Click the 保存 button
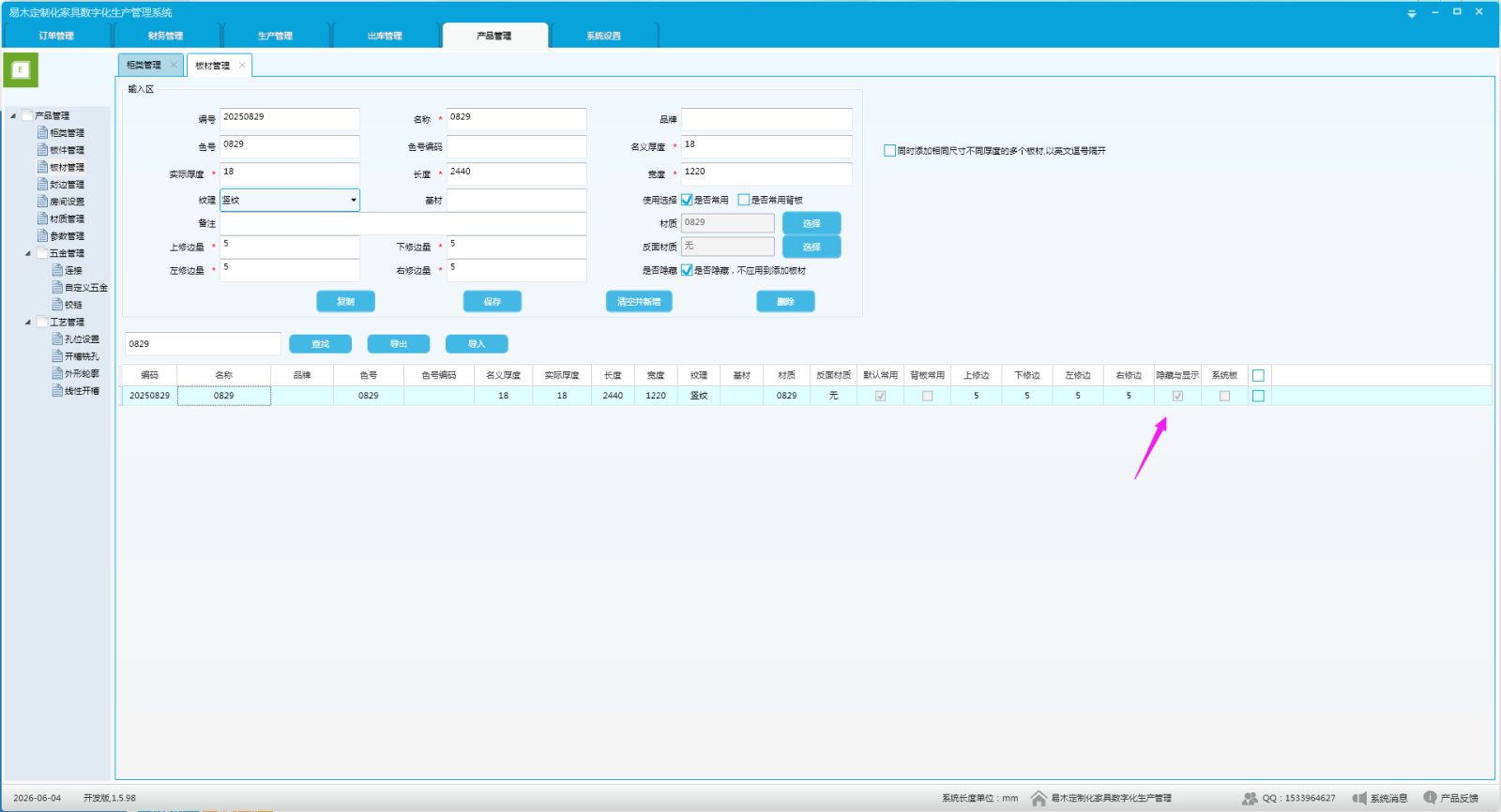 [x=493, y=301]
